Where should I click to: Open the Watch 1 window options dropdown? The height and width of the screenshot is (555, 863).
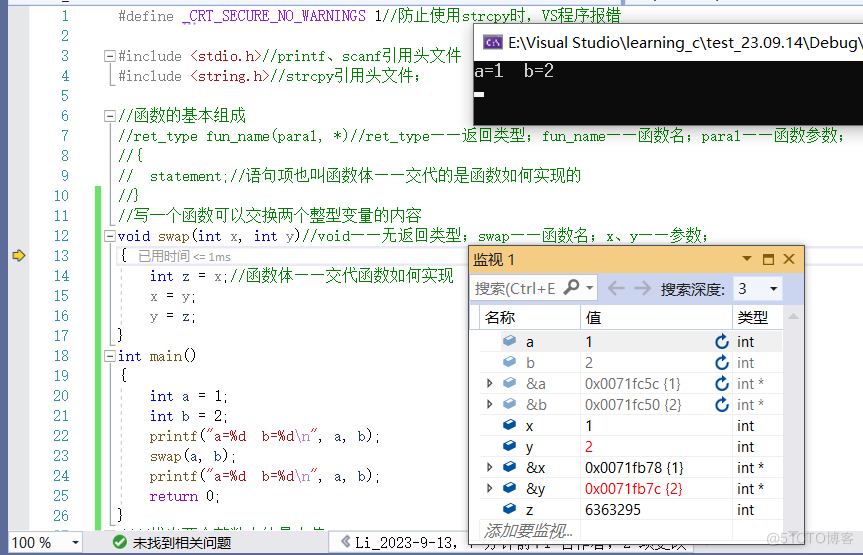(747, 259)
